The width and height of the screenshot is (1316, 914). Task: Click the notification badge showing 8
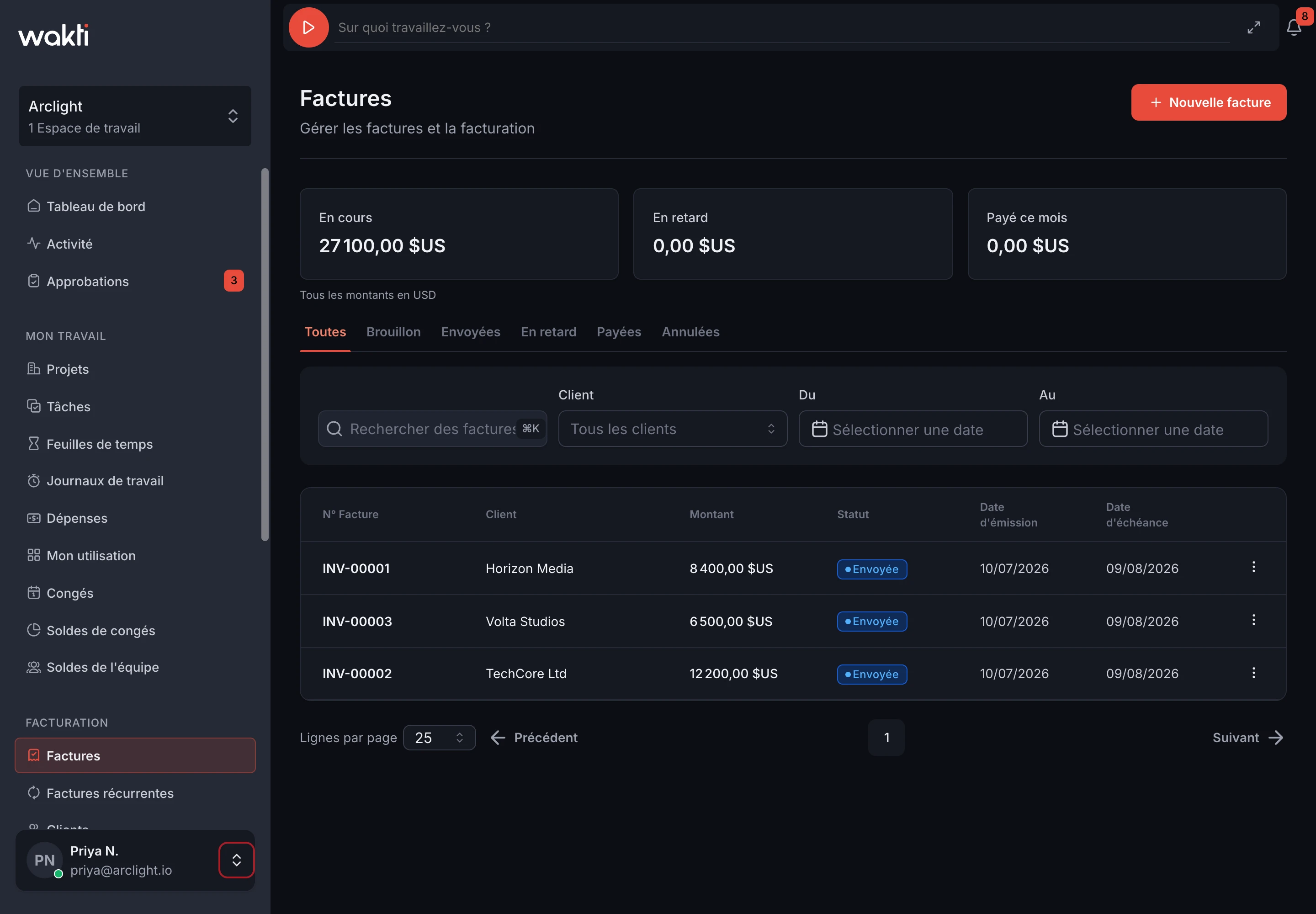point(1305,16)
